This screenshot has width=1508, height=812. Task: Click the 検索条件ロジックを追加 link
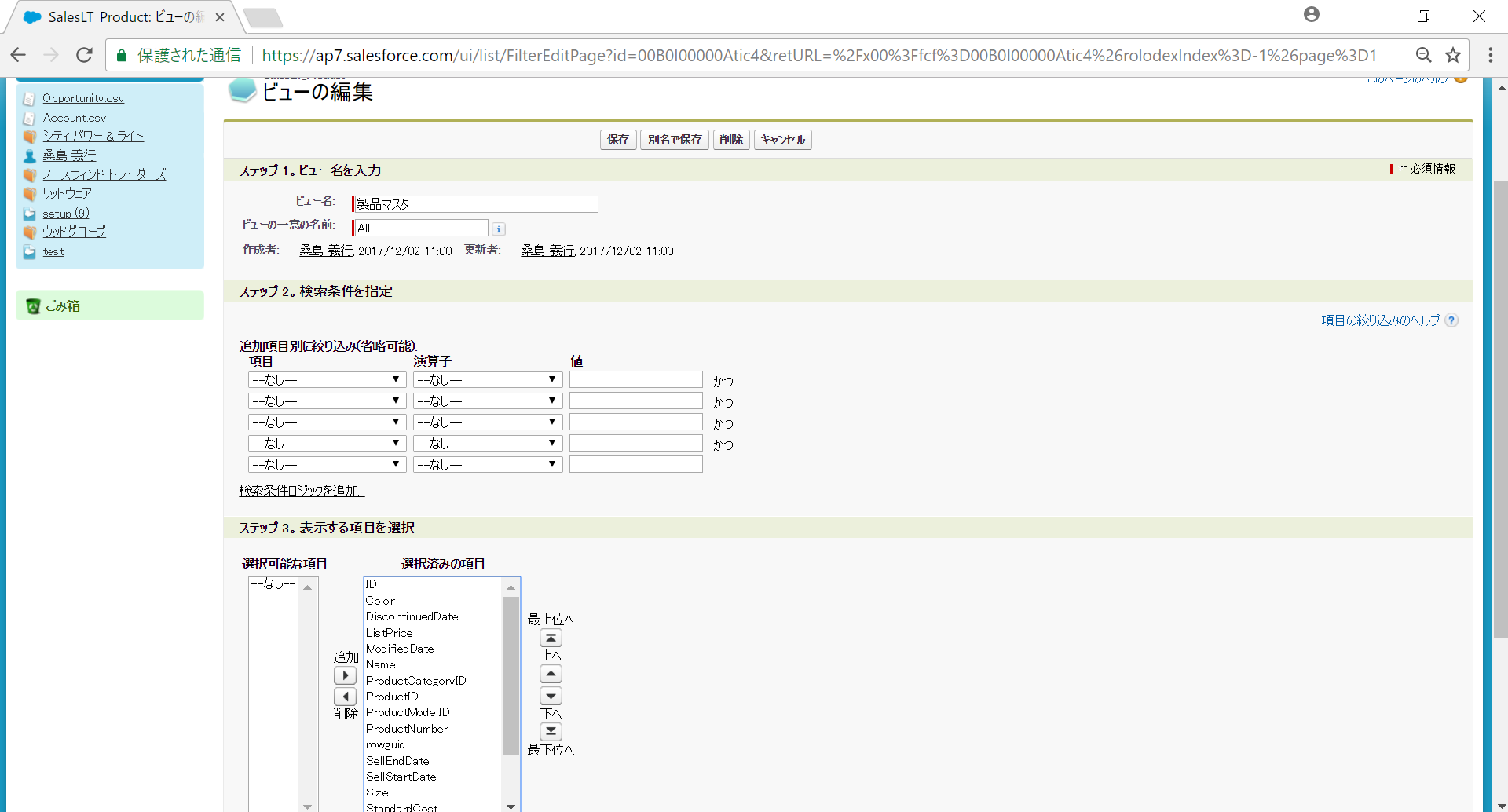pyautogui.click(x=300, y=490)
